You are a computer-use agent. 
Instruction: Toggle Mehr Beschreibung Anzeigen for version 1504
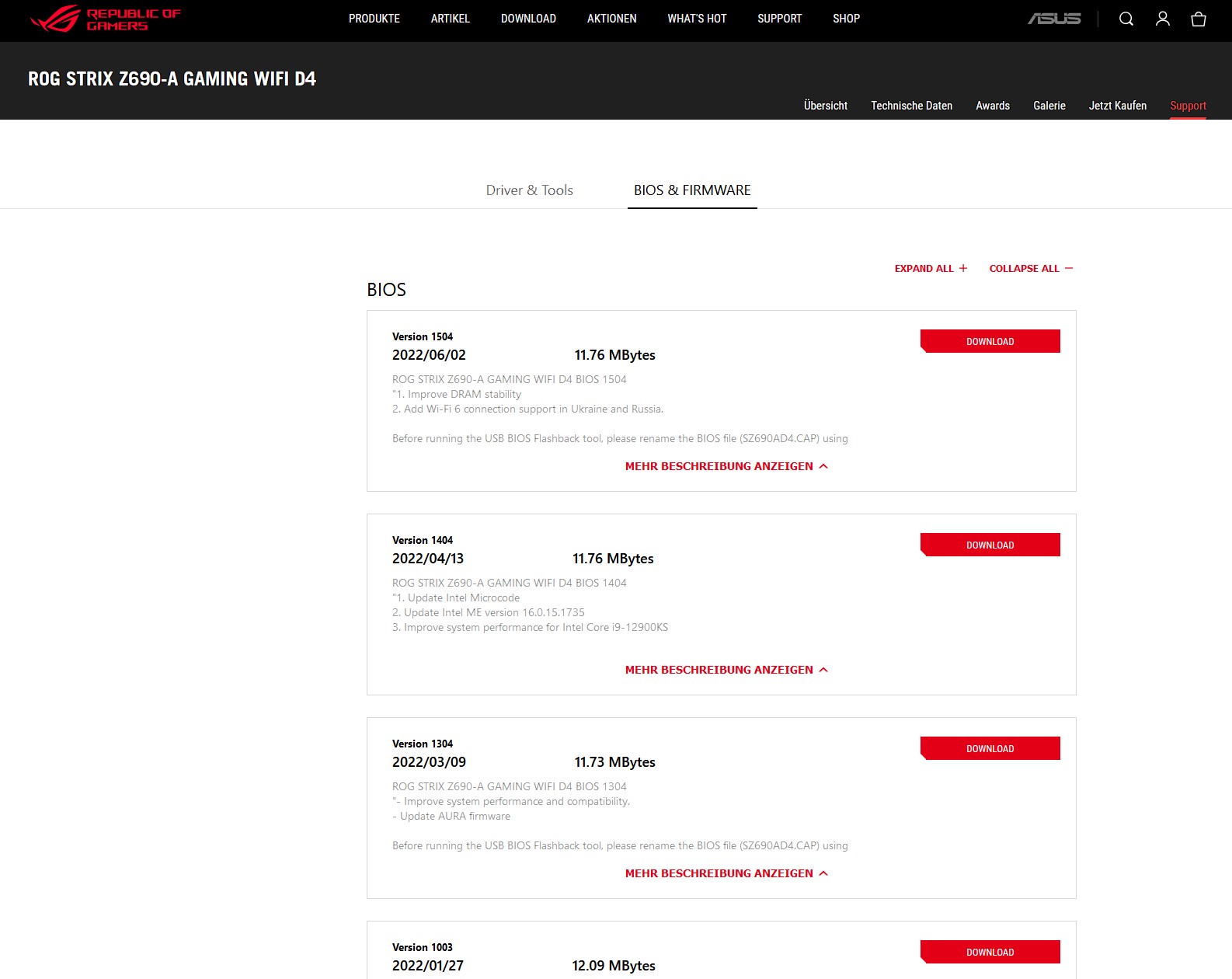pos(726,466)
